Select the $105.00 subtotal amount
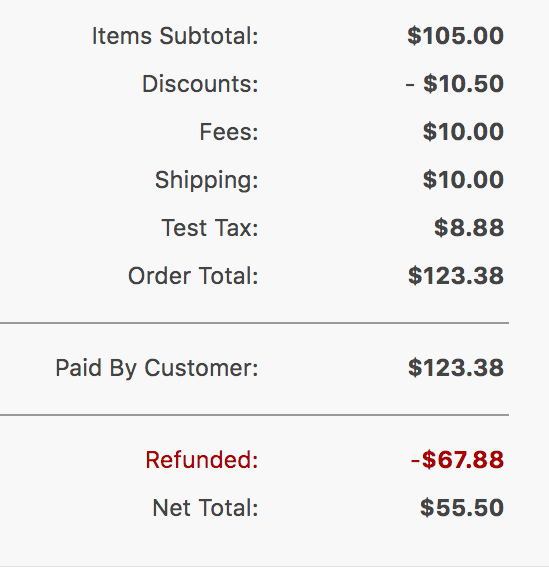The width and height of the screenshot is (549, 567). pos(455,36)
